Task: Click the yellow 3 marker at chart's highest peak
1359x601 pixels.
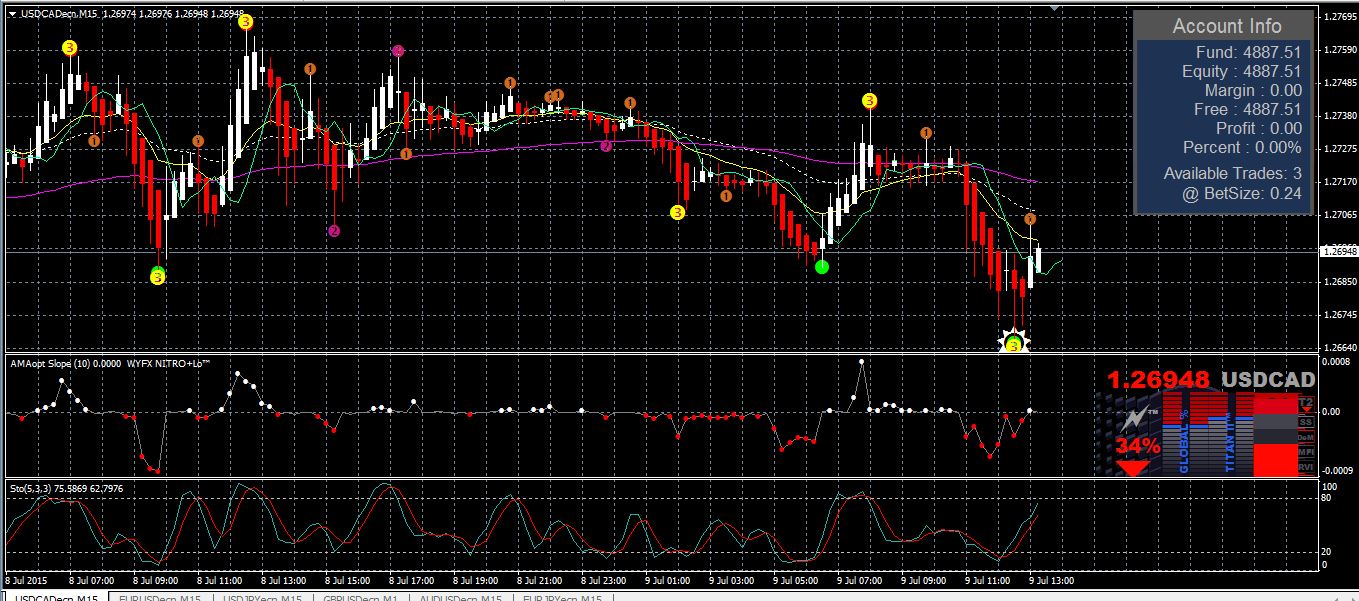Action: pyautogui.click(x=245, y=22)
